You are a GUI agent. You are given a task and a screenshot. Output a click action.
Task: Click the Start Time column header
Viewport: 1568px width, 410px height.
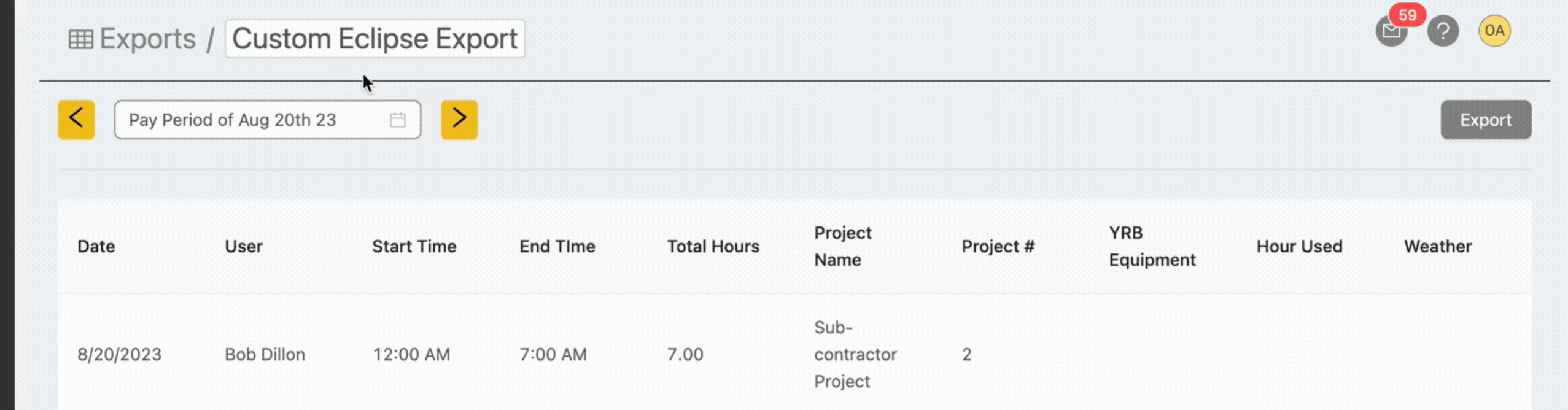click(414, 247)
